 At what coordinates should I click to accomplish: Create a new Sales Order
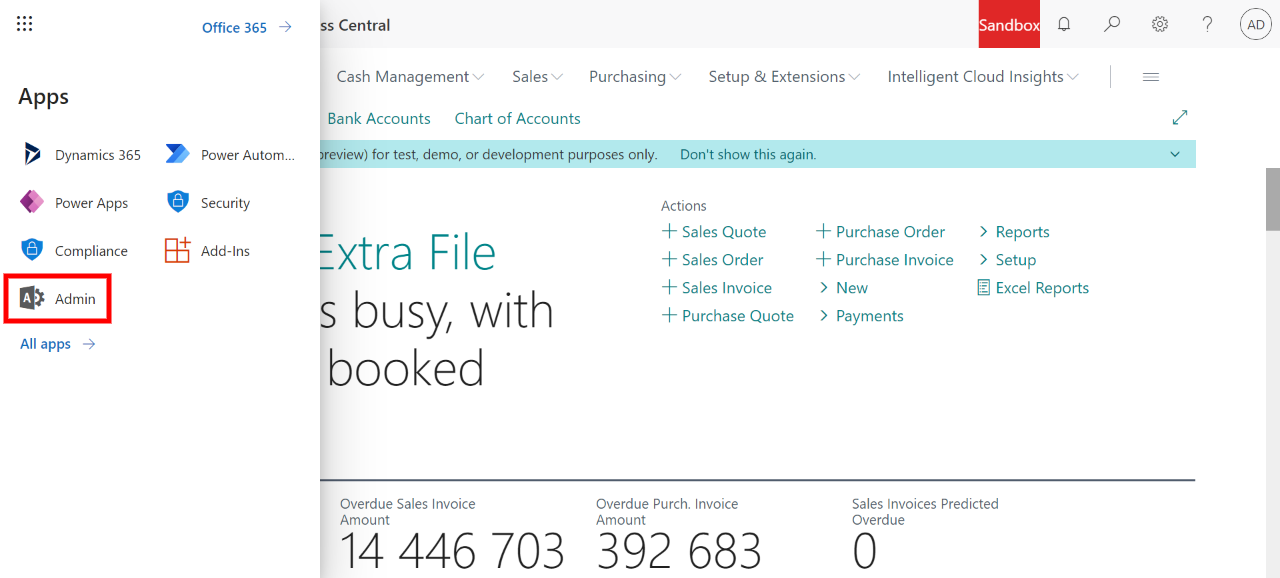pyautogui.click(x=713, y=260)
